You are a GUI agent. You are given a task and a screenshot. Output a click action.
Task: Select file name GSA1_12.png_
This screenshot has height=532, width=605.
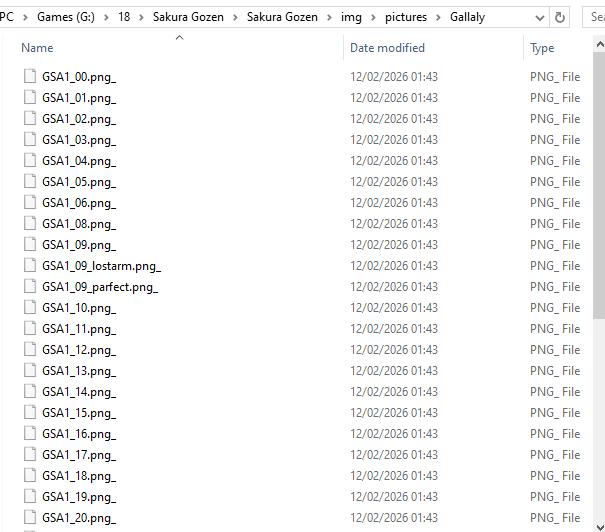(x=79, y=350)
